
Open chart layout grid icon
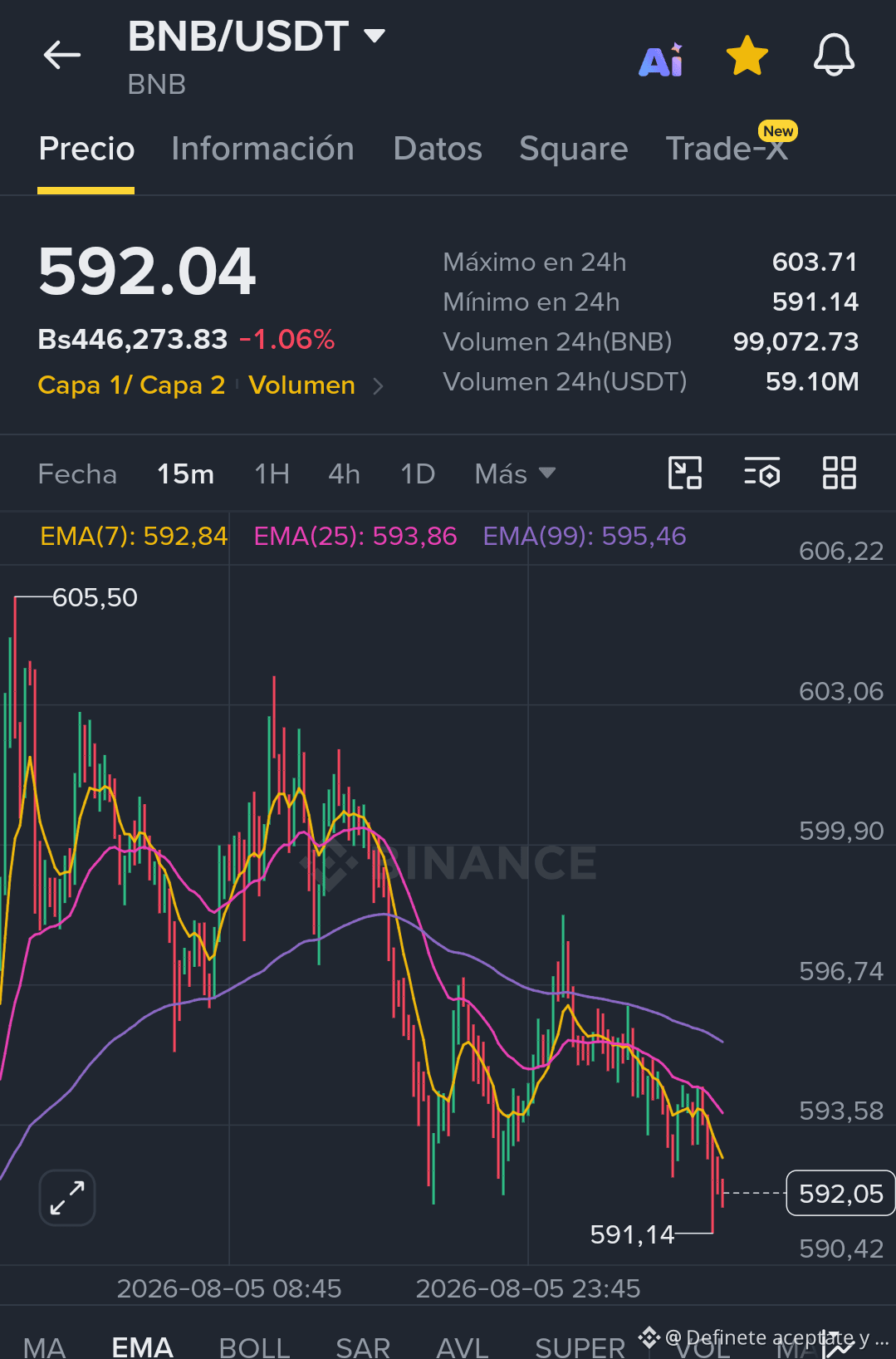click(839, 473)
